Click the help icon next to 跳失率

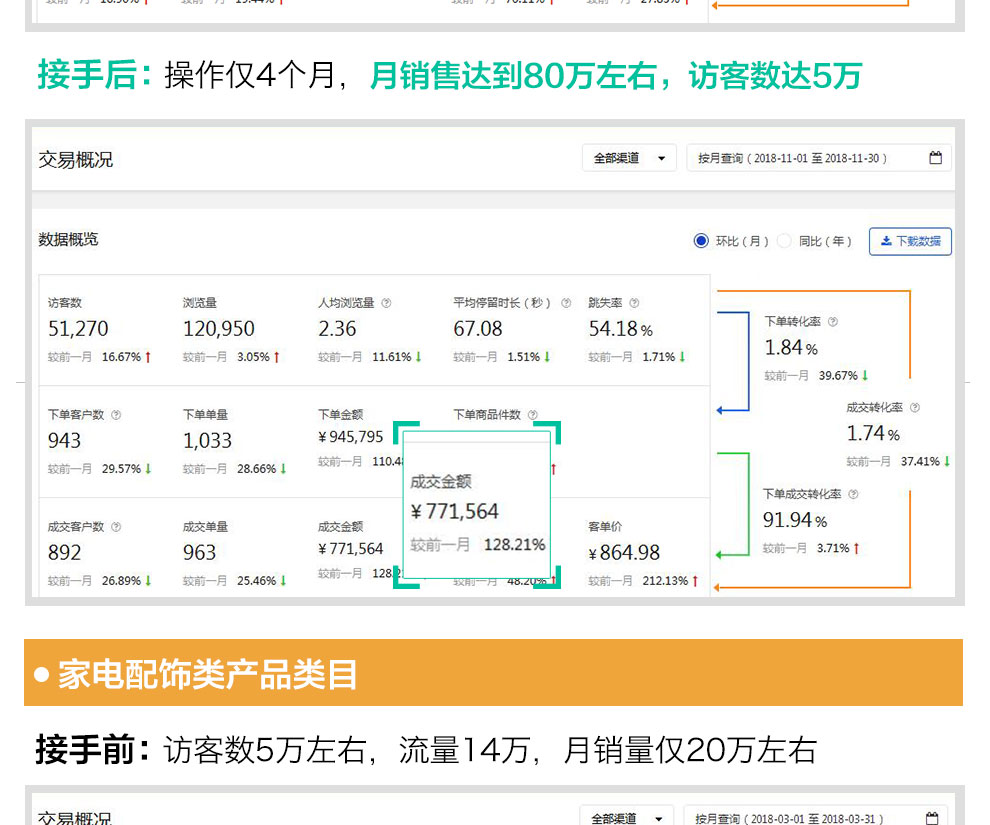click(635, 303)
